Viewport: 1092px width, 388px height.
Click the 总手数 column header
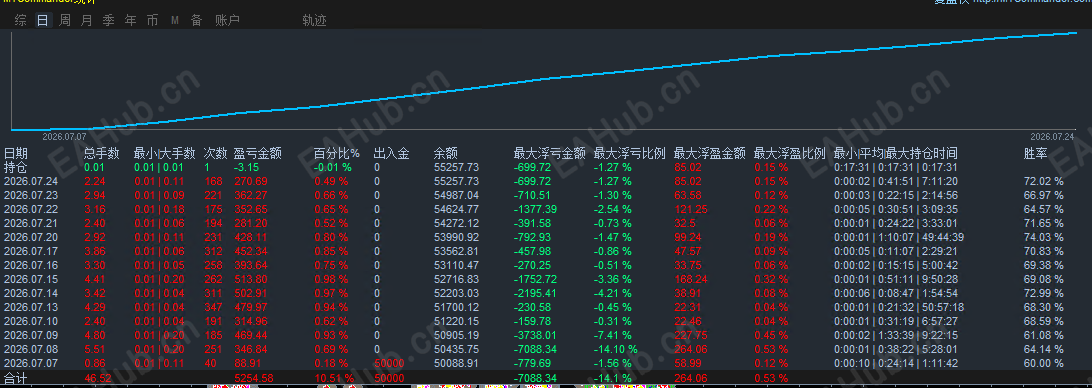pyautogui.click(x=102, y=153)
